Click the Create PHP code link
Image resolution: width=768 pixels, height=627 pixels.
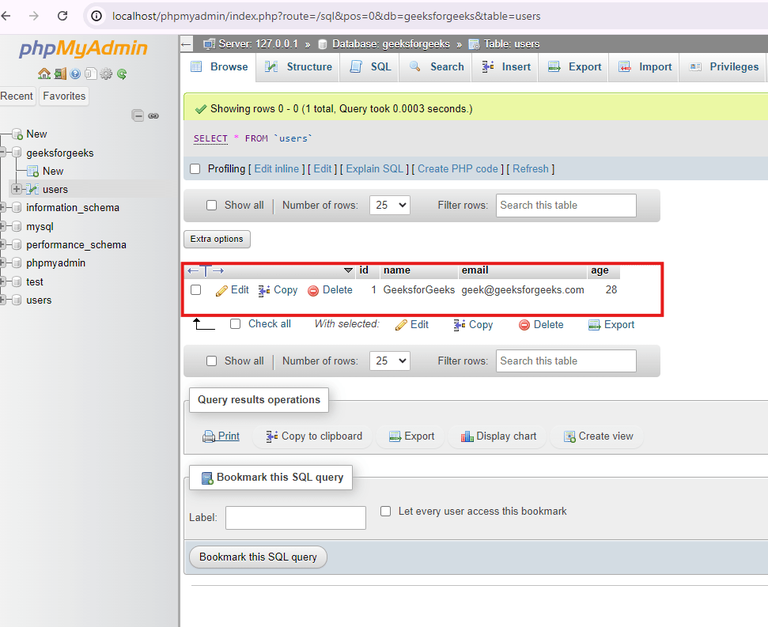[457, 169]
